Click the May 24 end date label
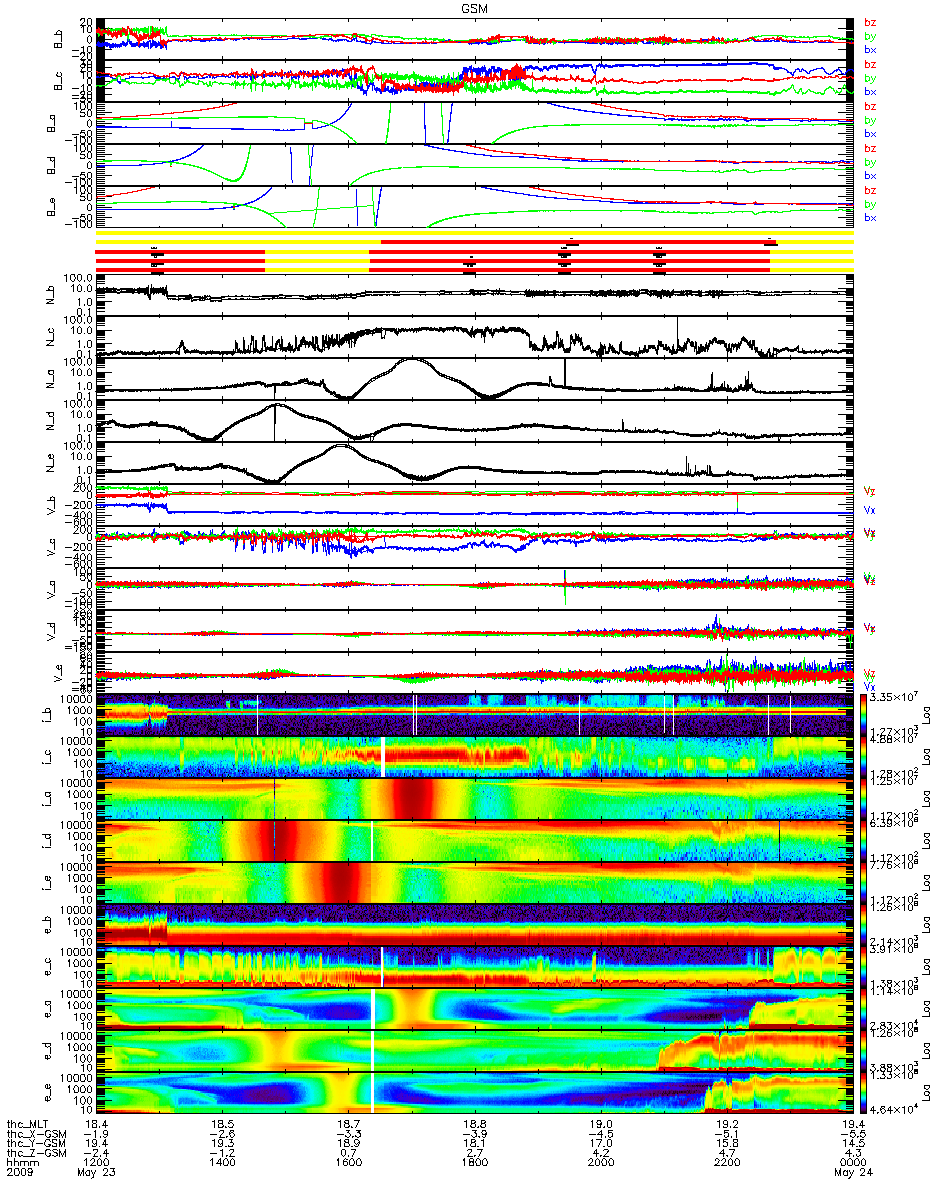The height and width of the screenshot is (1200, 930). 852,1173
